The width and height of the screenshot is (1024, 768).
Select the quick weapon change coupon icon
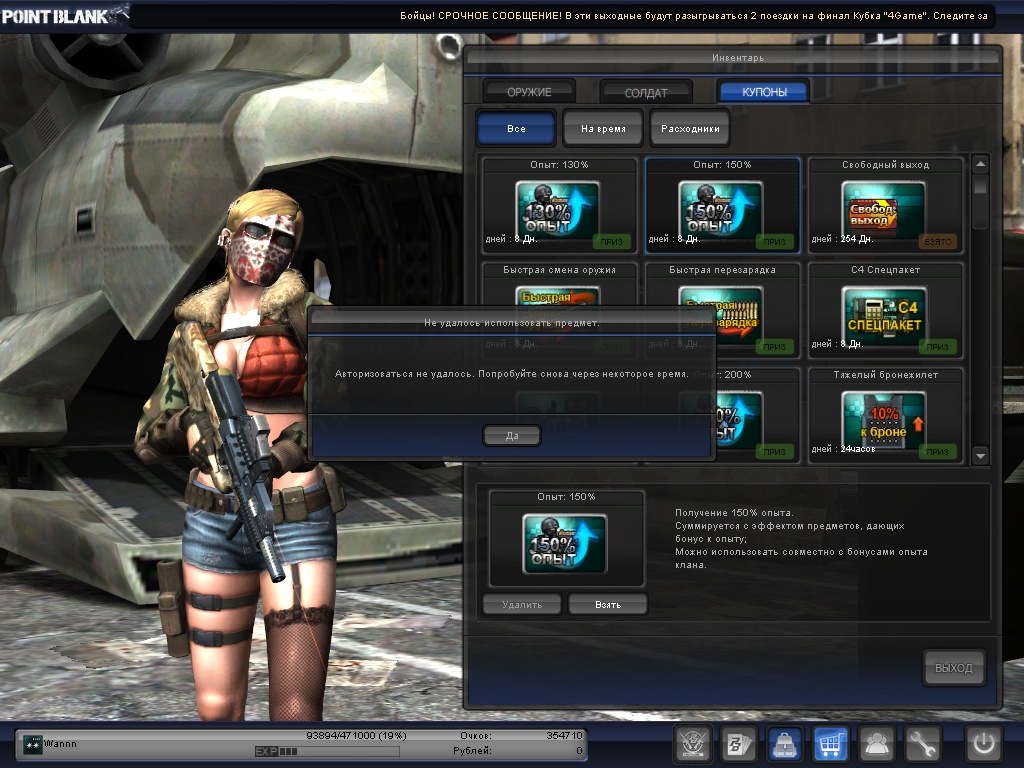558,295
